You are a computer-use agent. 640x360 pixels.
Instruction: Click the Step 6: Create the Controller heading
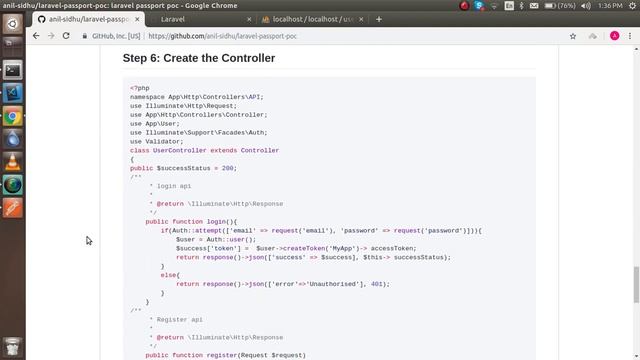click(199, 58)
